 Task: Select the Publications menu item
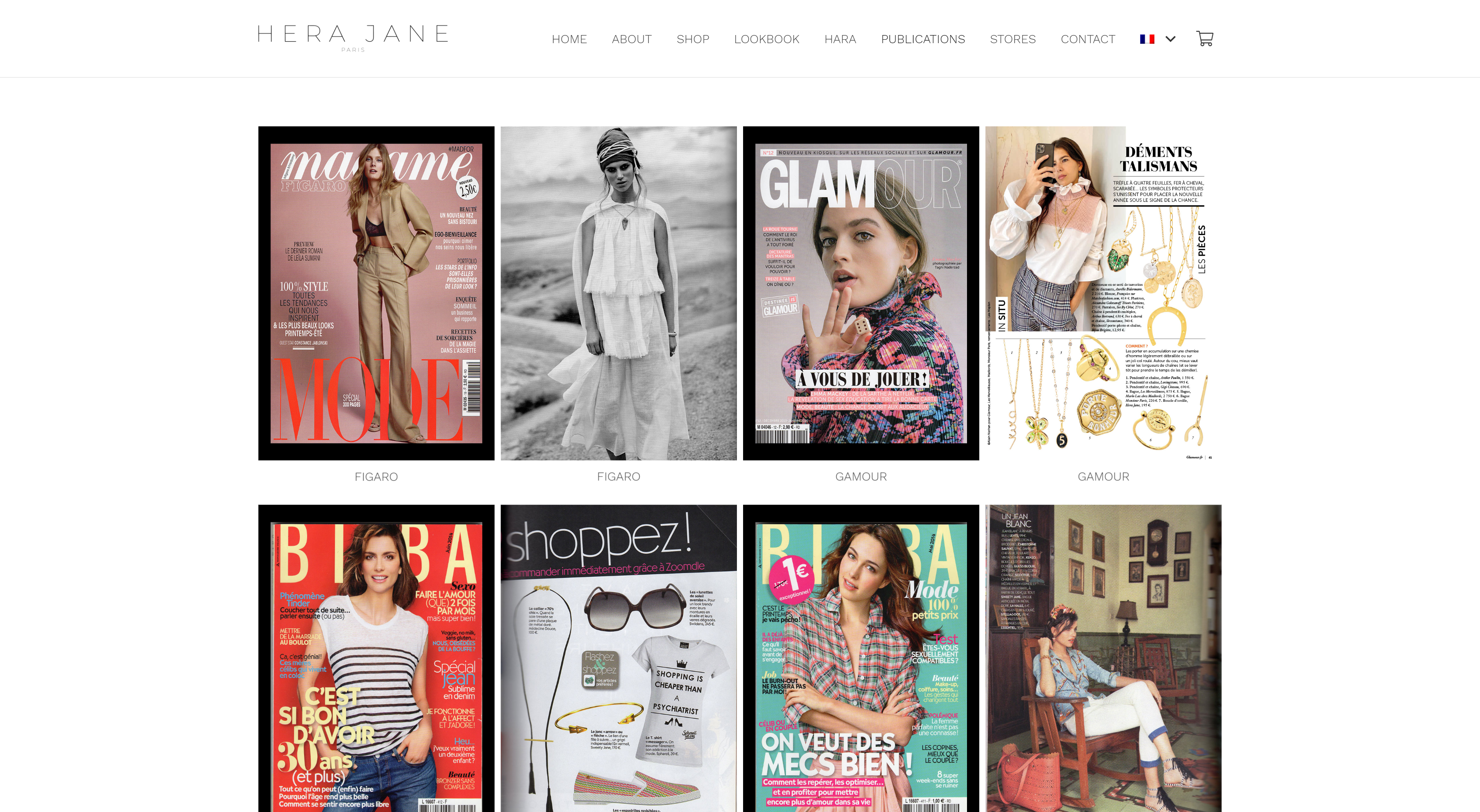(923, 39)
